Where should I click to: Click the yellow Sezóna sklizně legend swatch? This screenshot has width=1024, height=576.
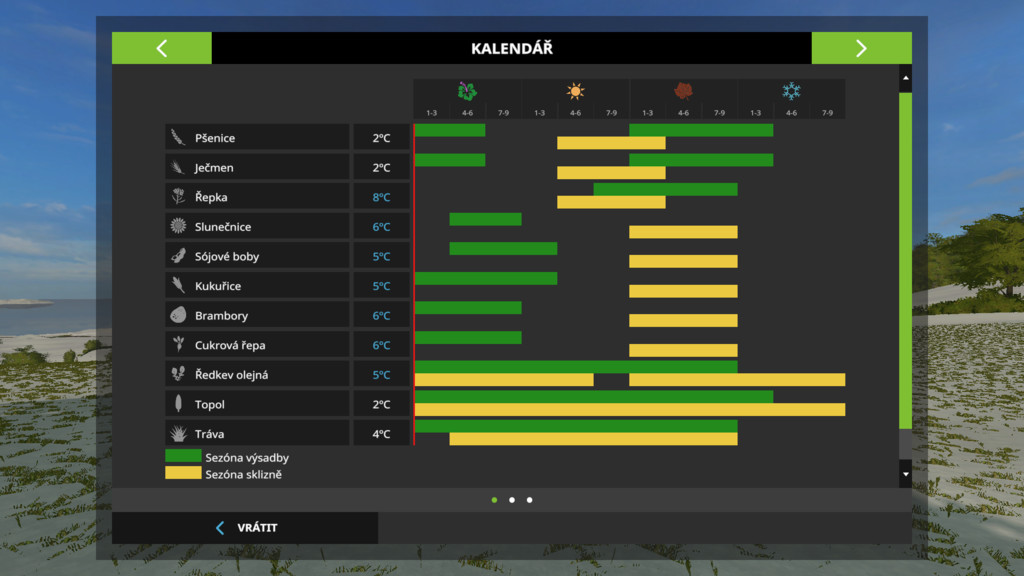coord(183,473)
